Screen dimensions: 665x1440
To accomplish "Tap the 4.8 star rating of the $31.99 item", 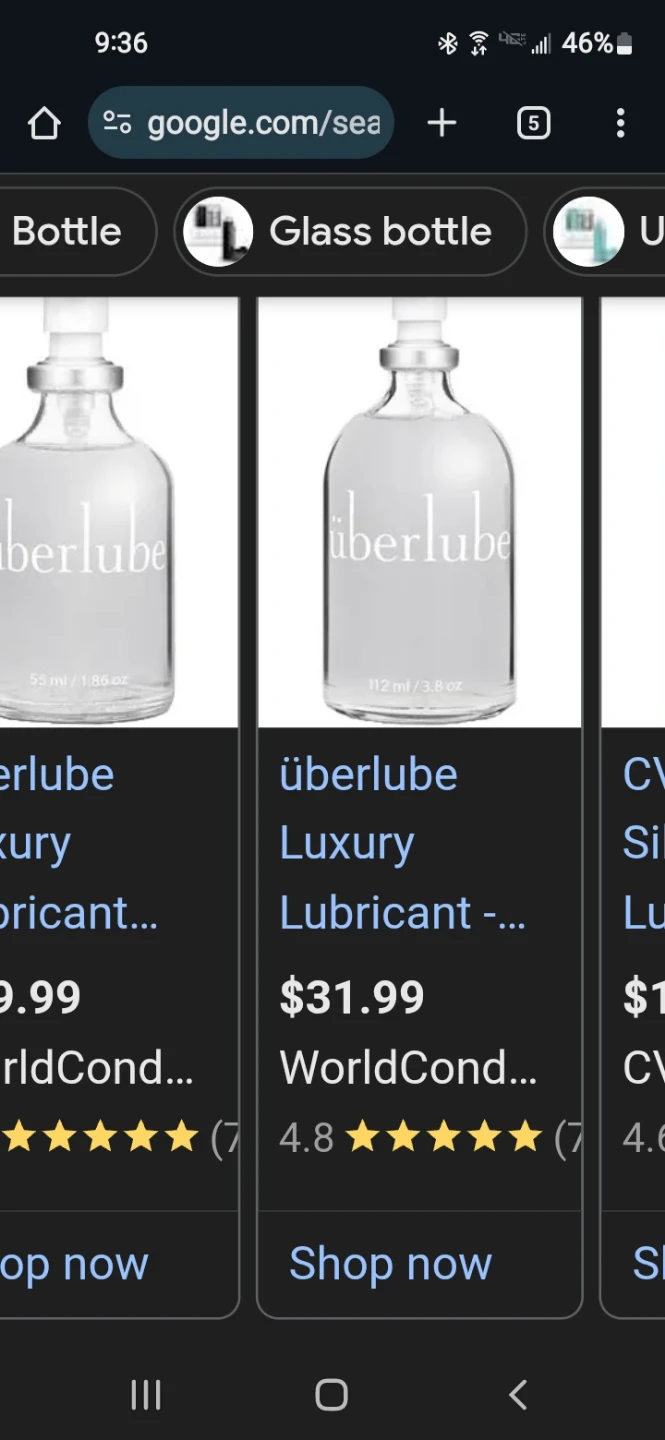I will 410,1137.
